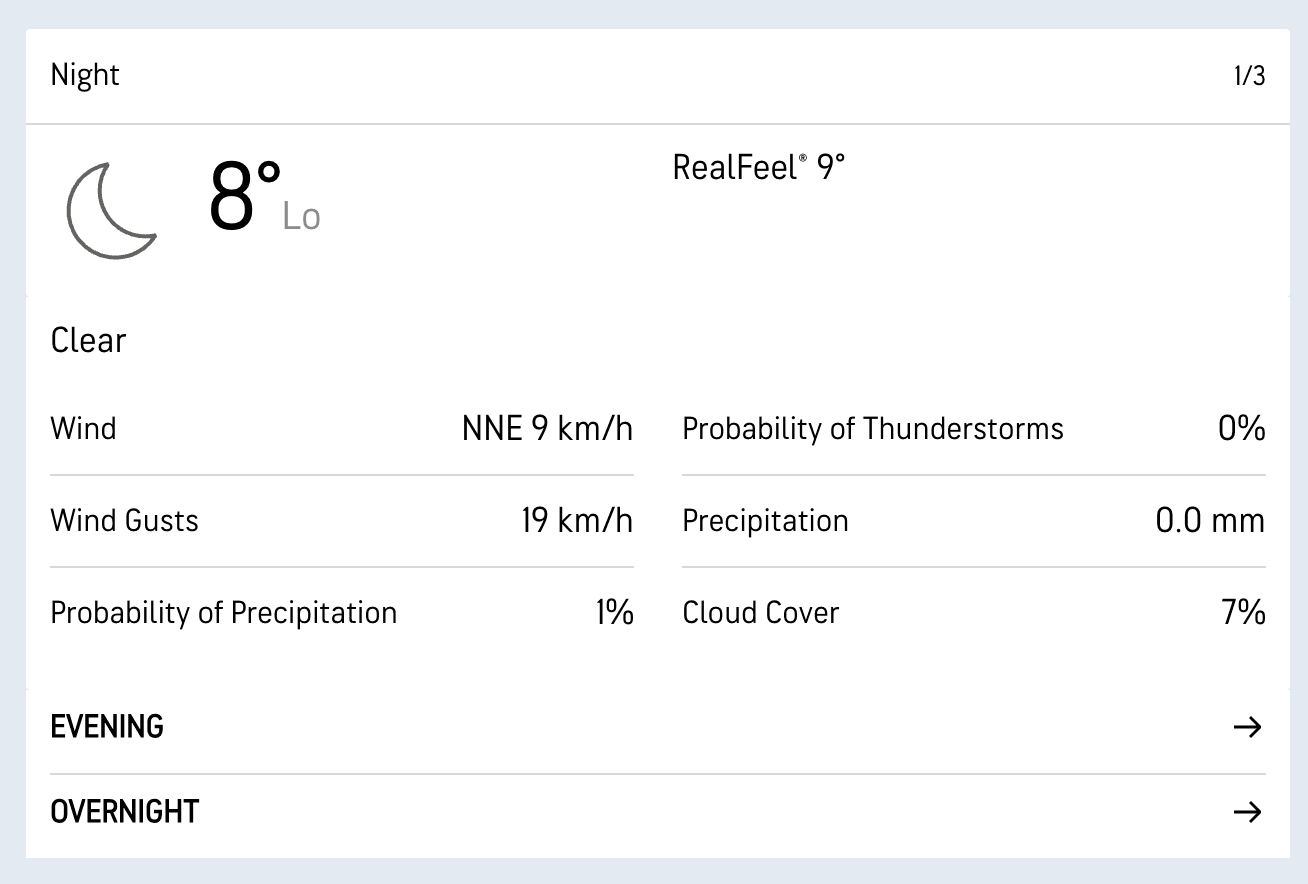Image resolution: width=1308 pixels, height=884 pixels.
Task: Expand the OVERNIGHT forecast section
Action: [125, 812]
